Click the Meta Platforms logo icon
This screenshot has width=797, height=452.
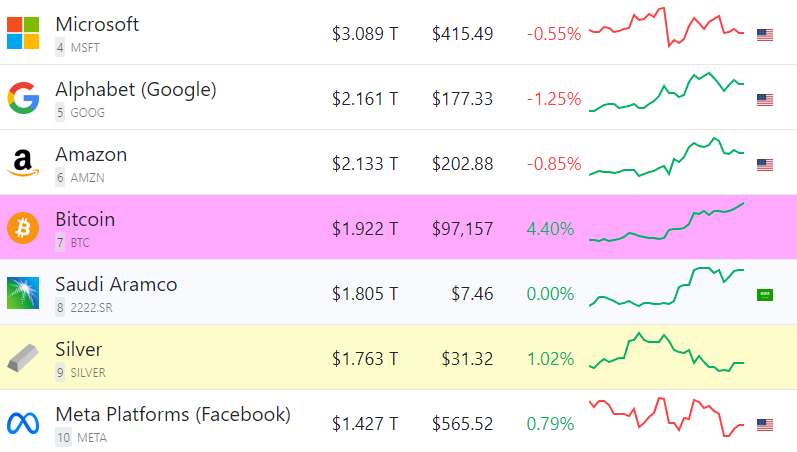click(x=23, y=423)
